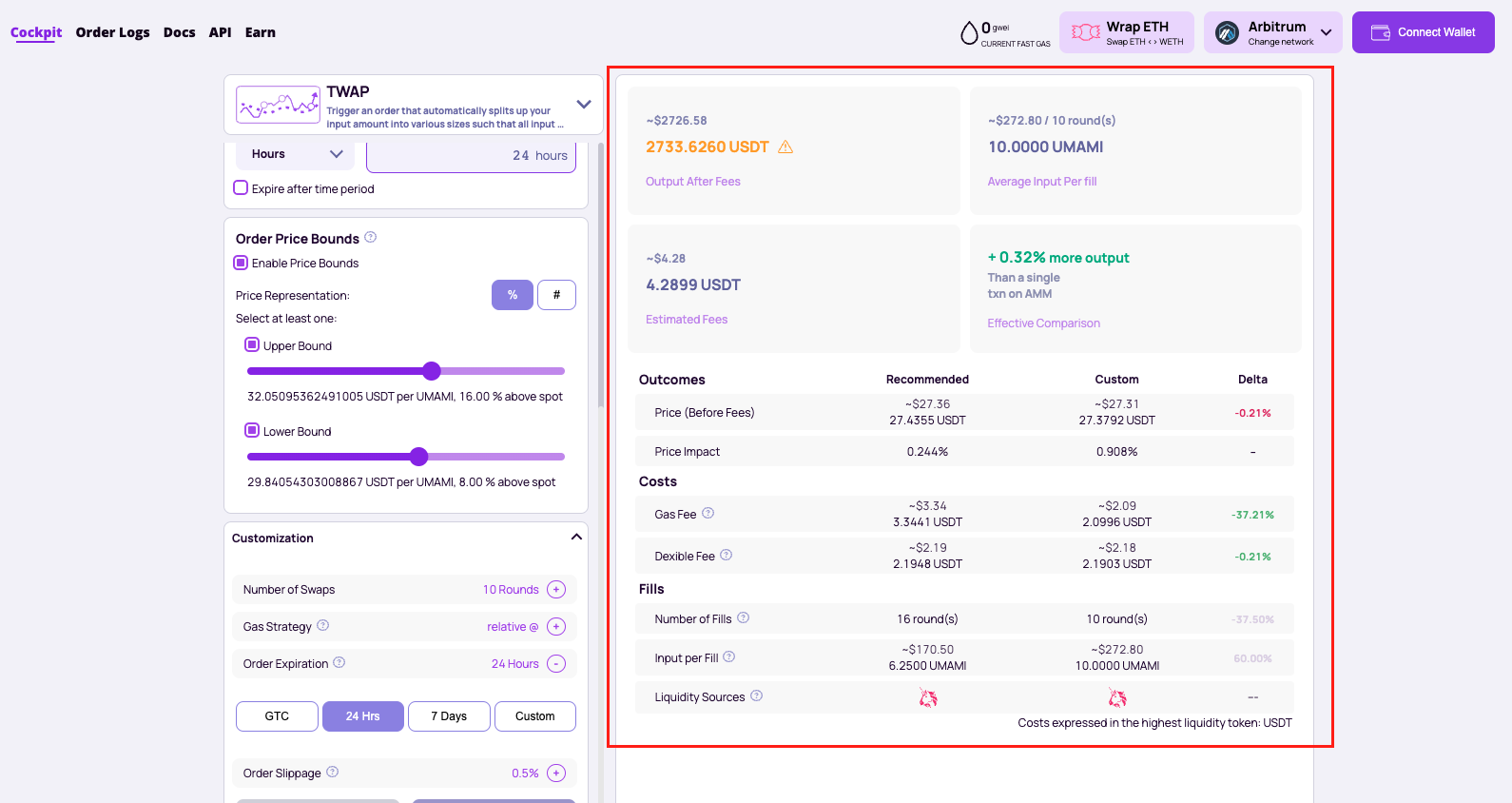Image resolution: width=1512 pixels, height=803 pixels.
Task: Toggle the Upper Bound checkbox
Action: pos(252,344)
